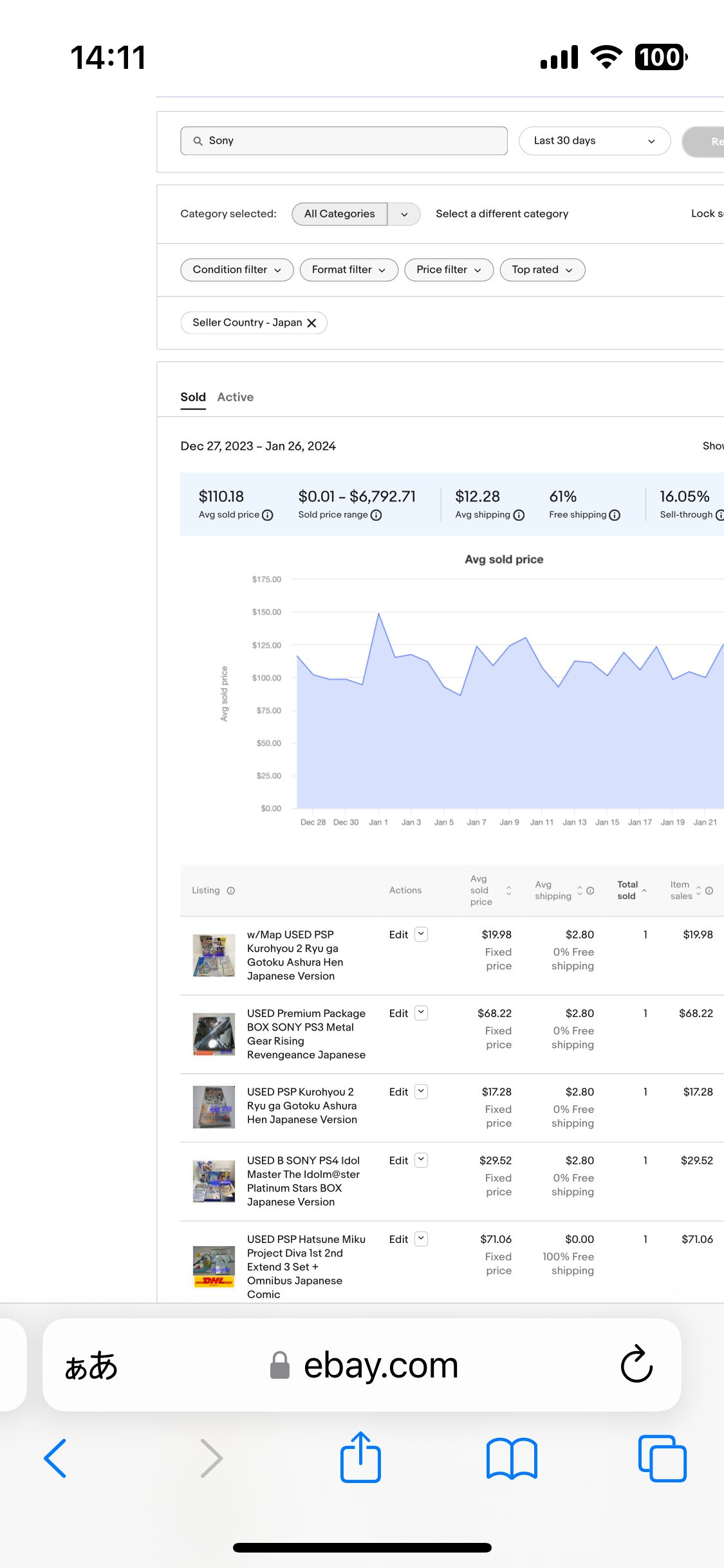Image resolution: width=724 pixels, height=1568 pixels.
Task: Show info for Avg shipping column
Action: click(590, 891)
